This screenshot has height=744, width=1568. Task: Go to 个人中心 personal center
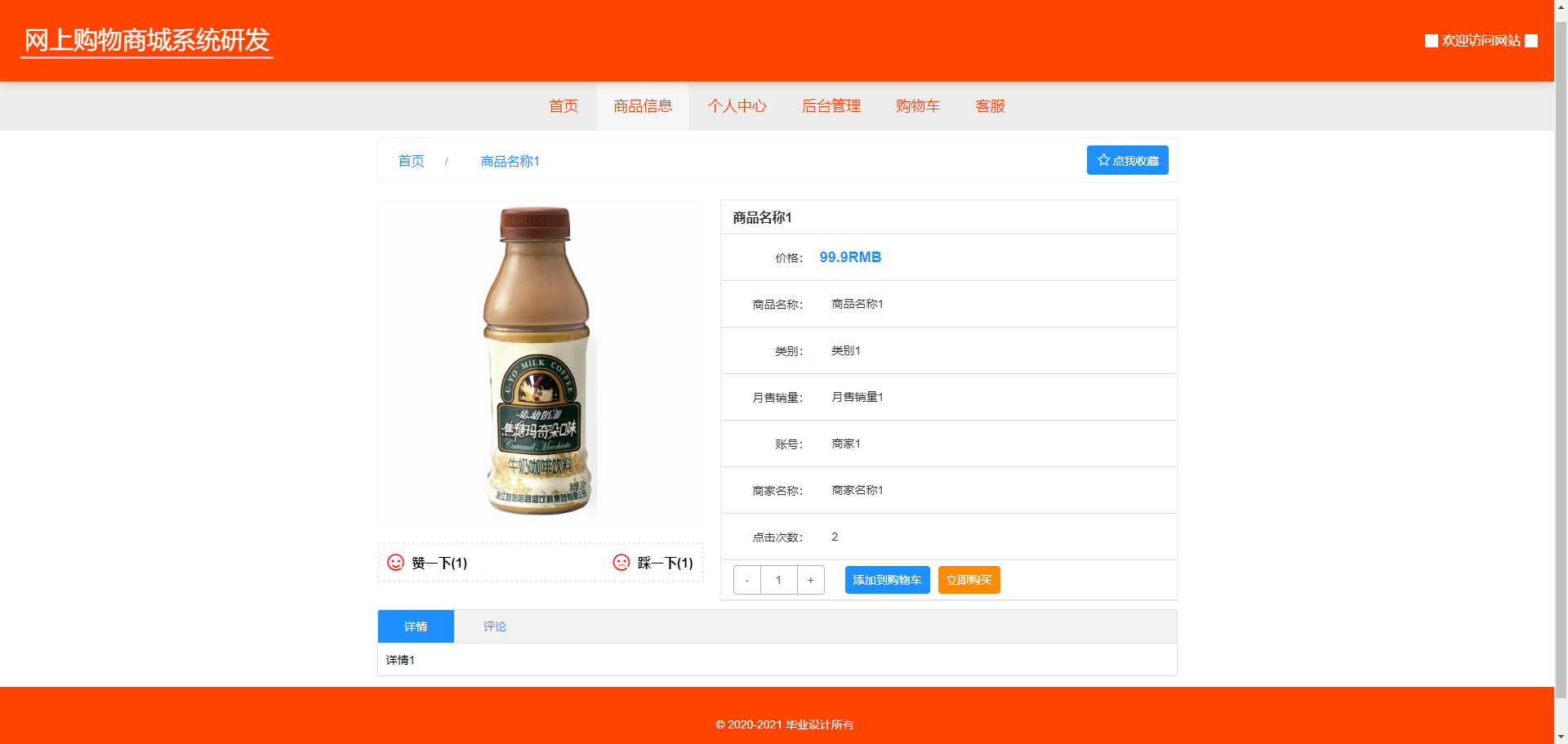pyautogui.click(x=737, y=106)
